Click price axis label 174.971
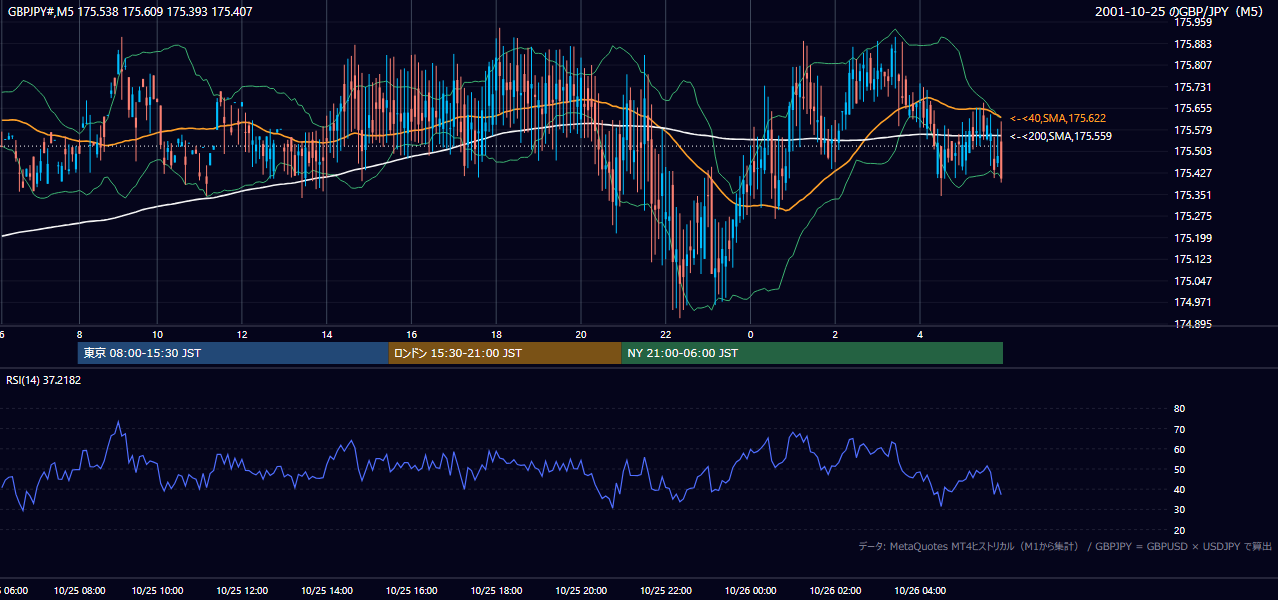This screenshot has width=1278, height=600. click(x=1193, y=302)
